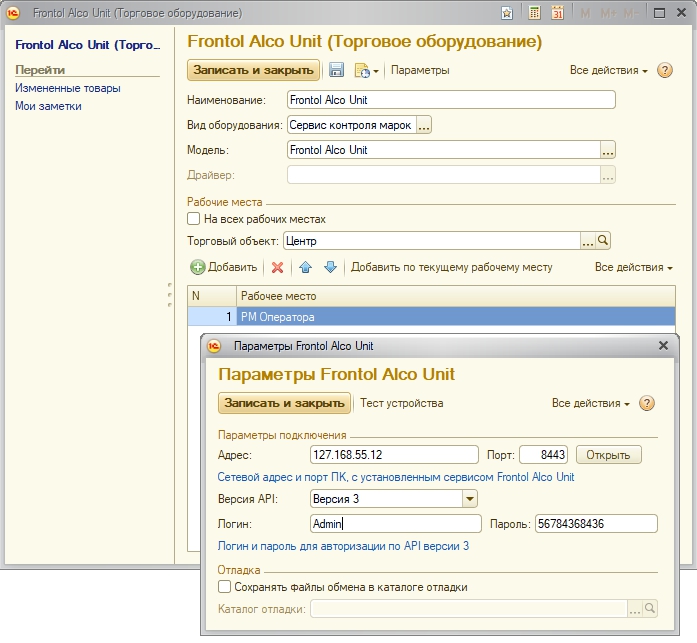Open Все действия menu in main form header
The width and height of the screenshot is (697, 643).
(609, 70)
